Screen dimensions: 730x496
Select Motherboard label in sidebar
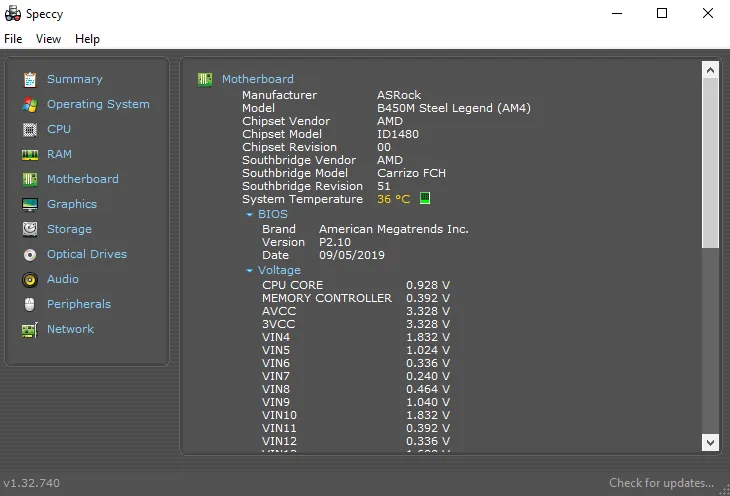coord(82,179)
